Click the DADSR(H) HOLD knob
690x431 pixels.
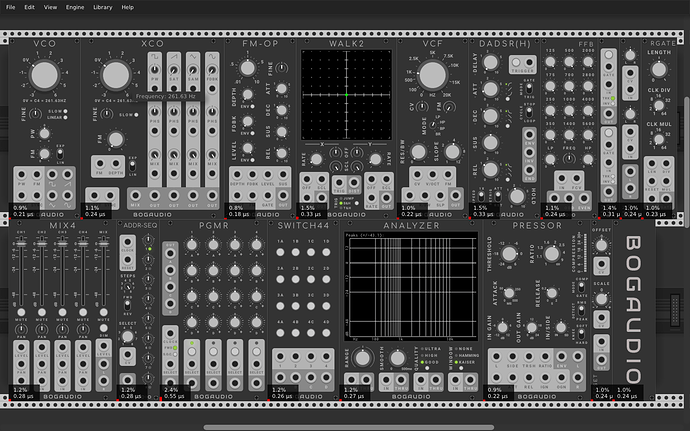(x=517, y=196)
